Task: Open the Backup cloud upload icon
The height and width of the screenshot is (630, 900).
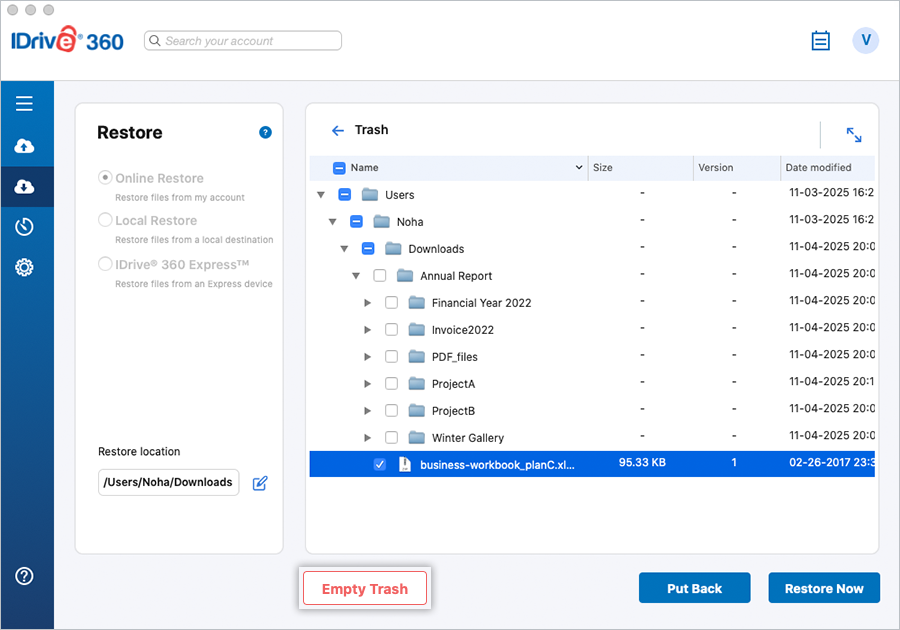Action: click(x=25, y=147)
